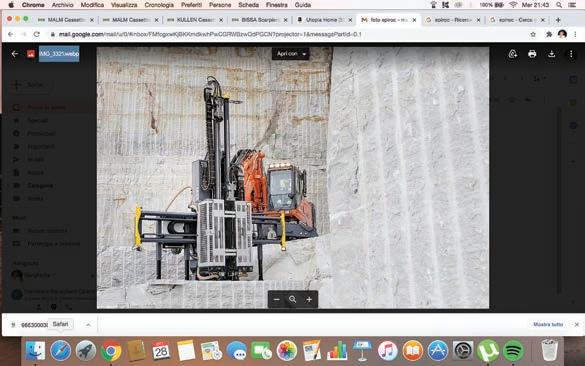Image resolution: width=585 pixels, height=366 pixels.
Task: Download the image using download icon
Action: tap(551, 54)
